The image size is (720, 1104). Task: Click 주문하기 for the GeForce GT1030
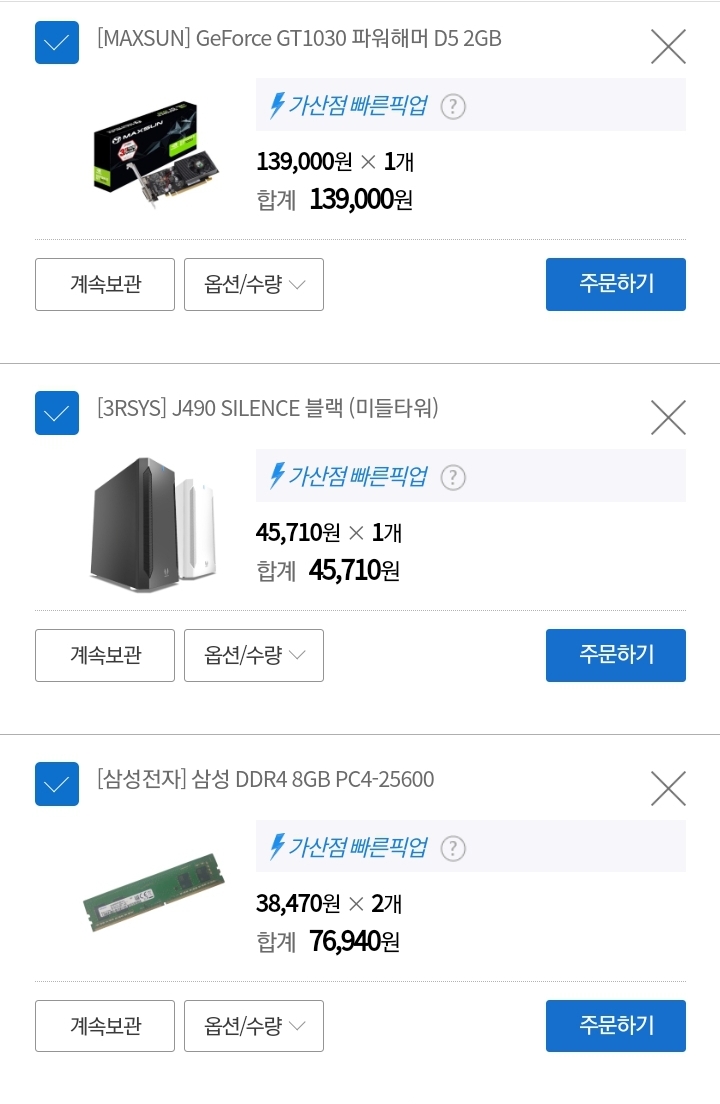(x=616, y=284)
